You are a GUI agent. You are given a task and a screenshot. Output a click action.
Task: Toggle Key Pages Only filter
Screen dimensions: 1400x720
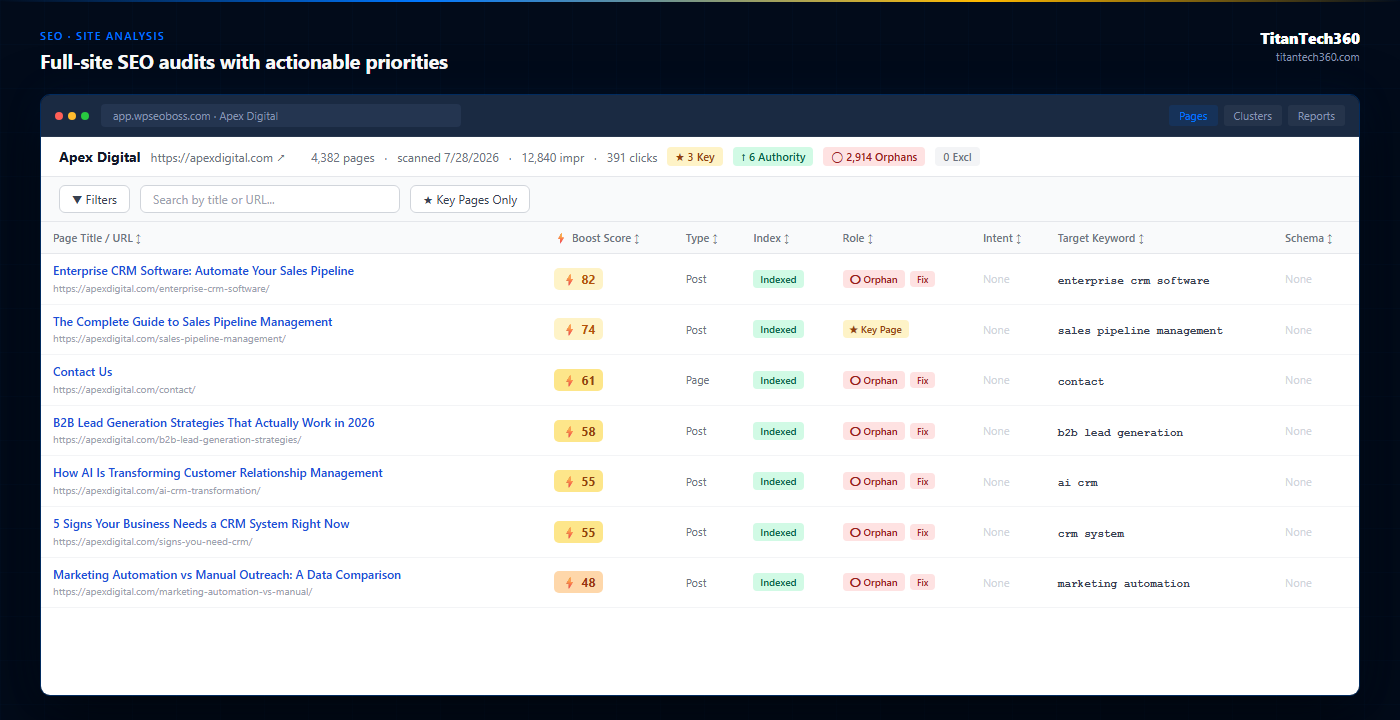[470, 199]
